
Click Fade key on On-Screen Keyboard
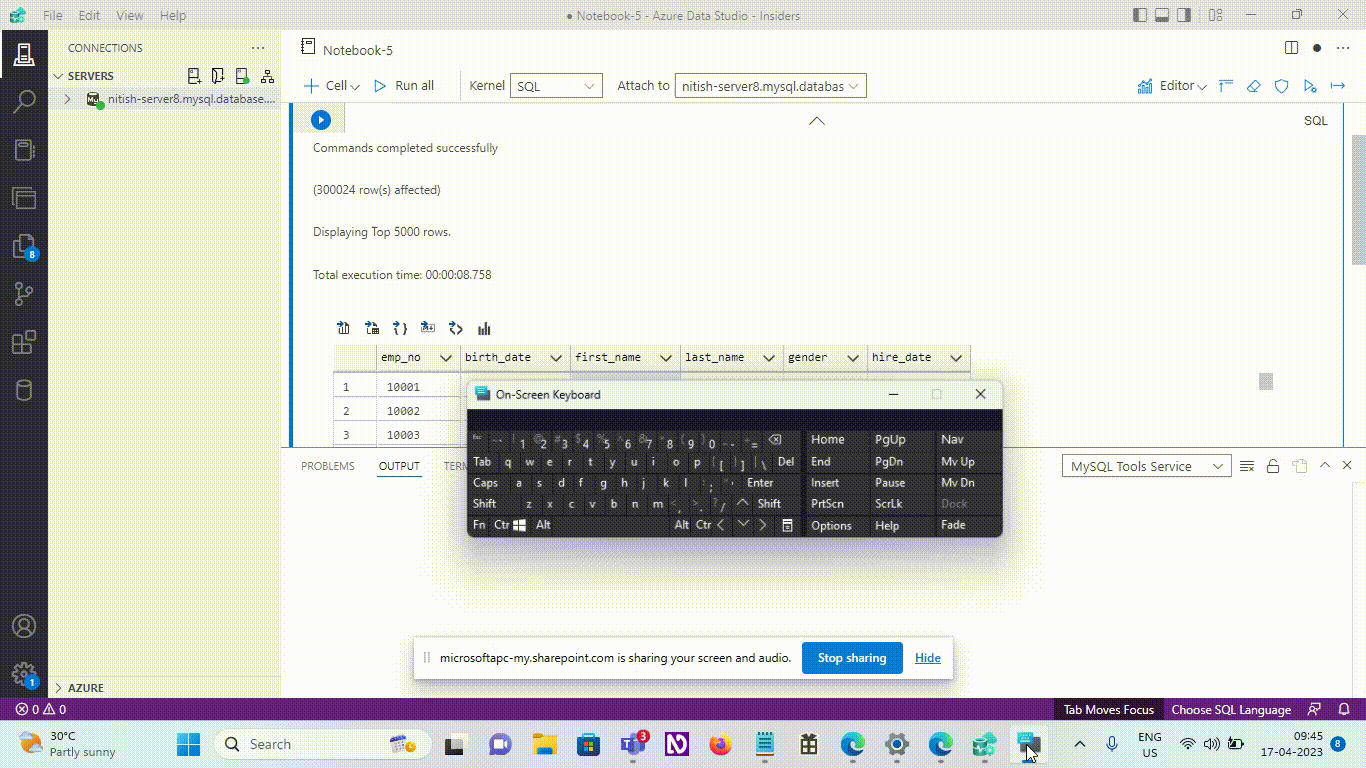[x=953, y=525]
